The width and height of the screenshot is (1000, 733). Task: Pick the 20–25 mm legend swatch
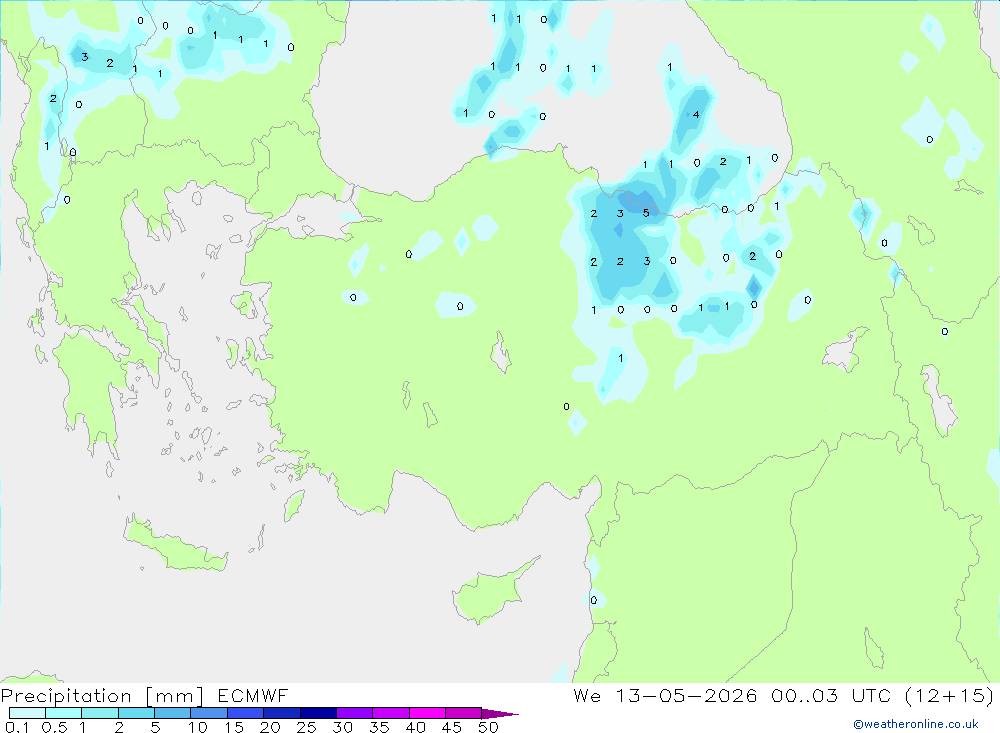click(x=282, y=713)
